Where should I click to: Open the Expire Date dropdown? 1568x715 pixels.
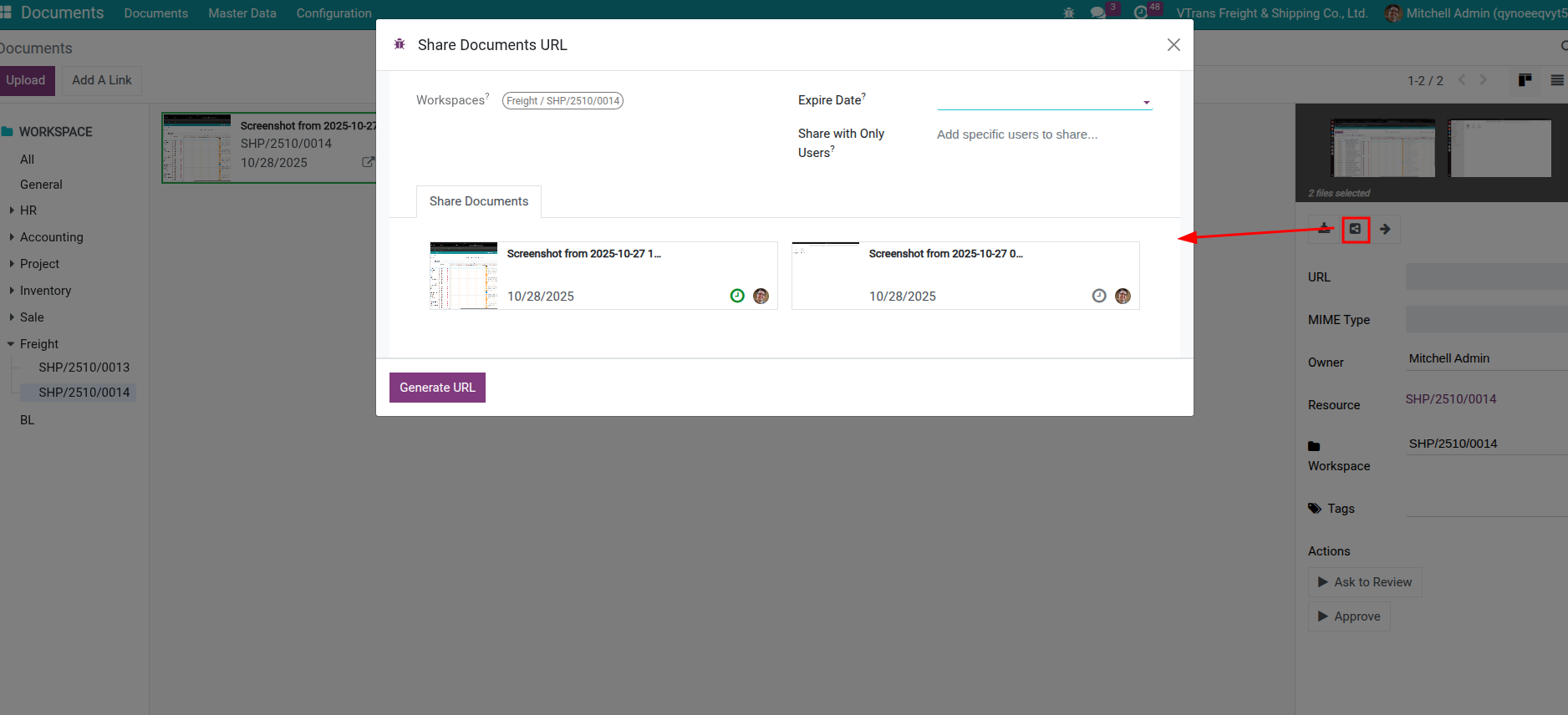coord(1044,101)
